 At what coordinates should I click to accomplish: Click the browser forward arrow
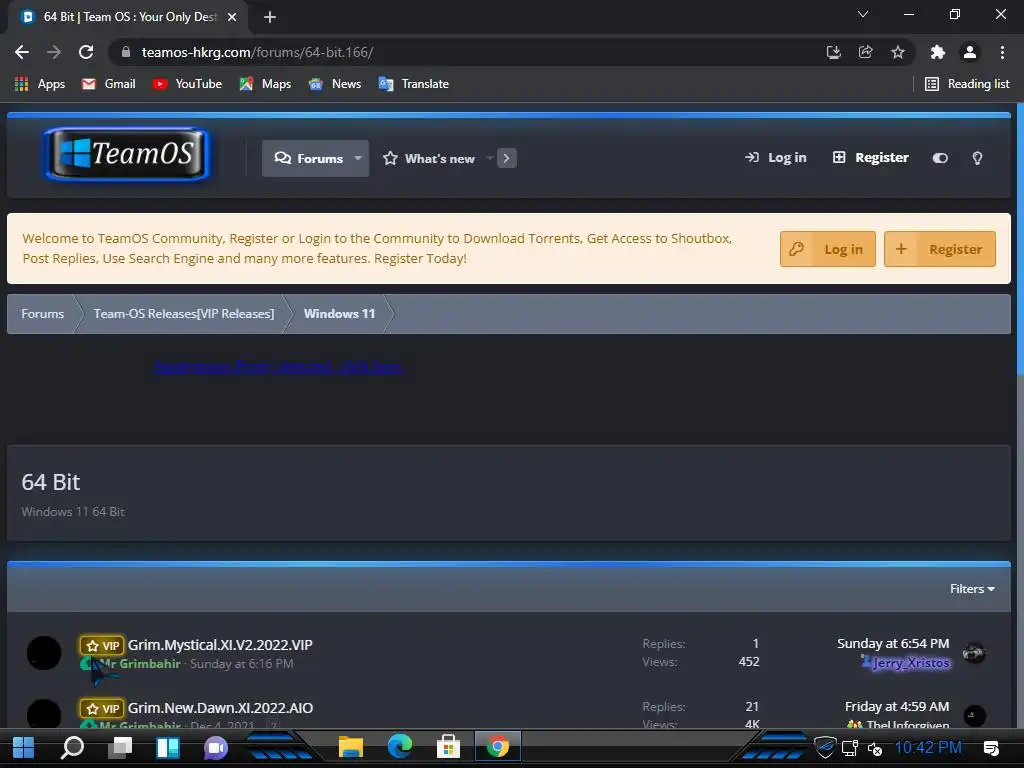54,52
